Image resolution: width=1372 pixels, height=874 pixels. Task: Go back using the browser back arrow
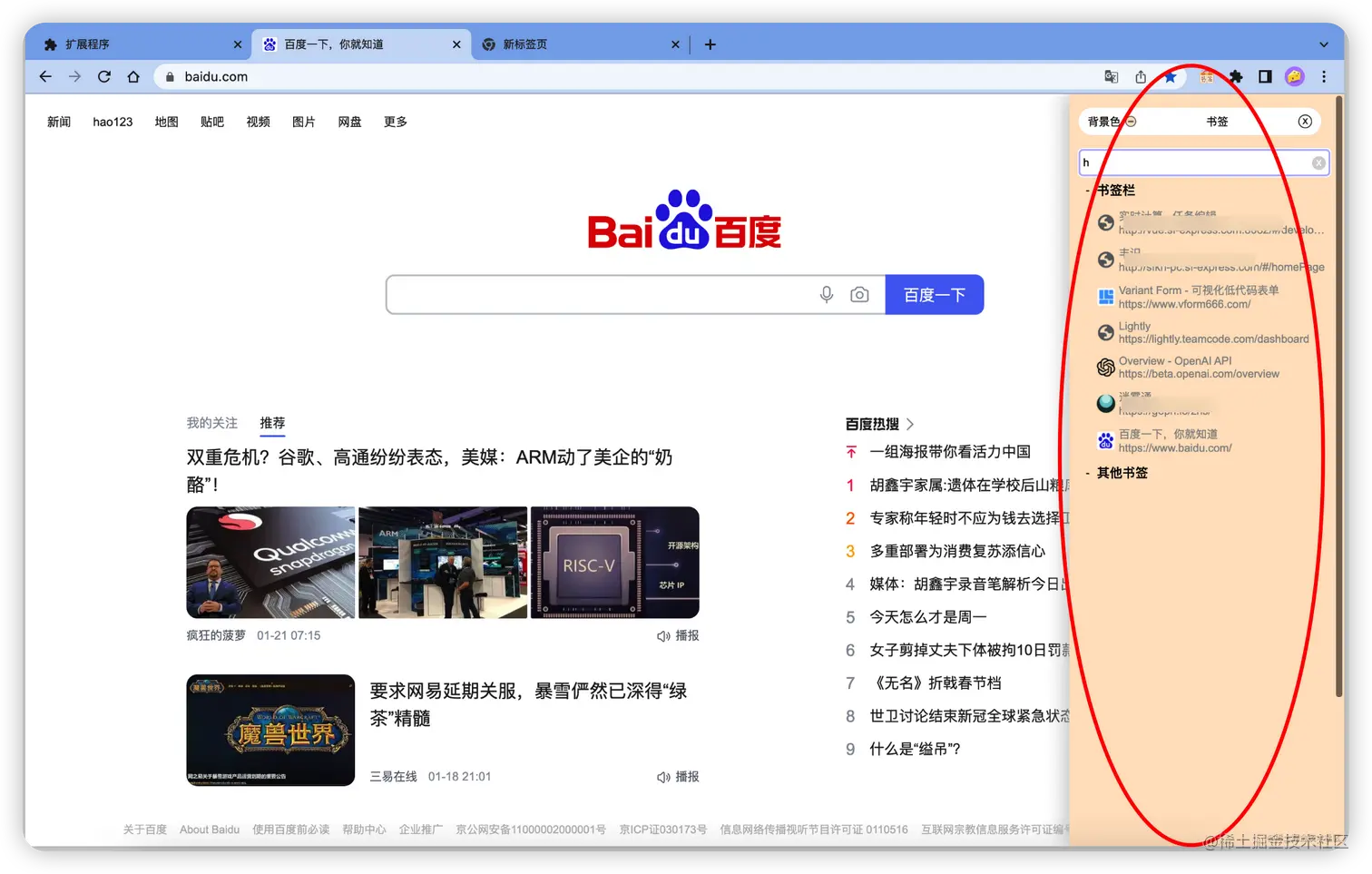[45, 77]
